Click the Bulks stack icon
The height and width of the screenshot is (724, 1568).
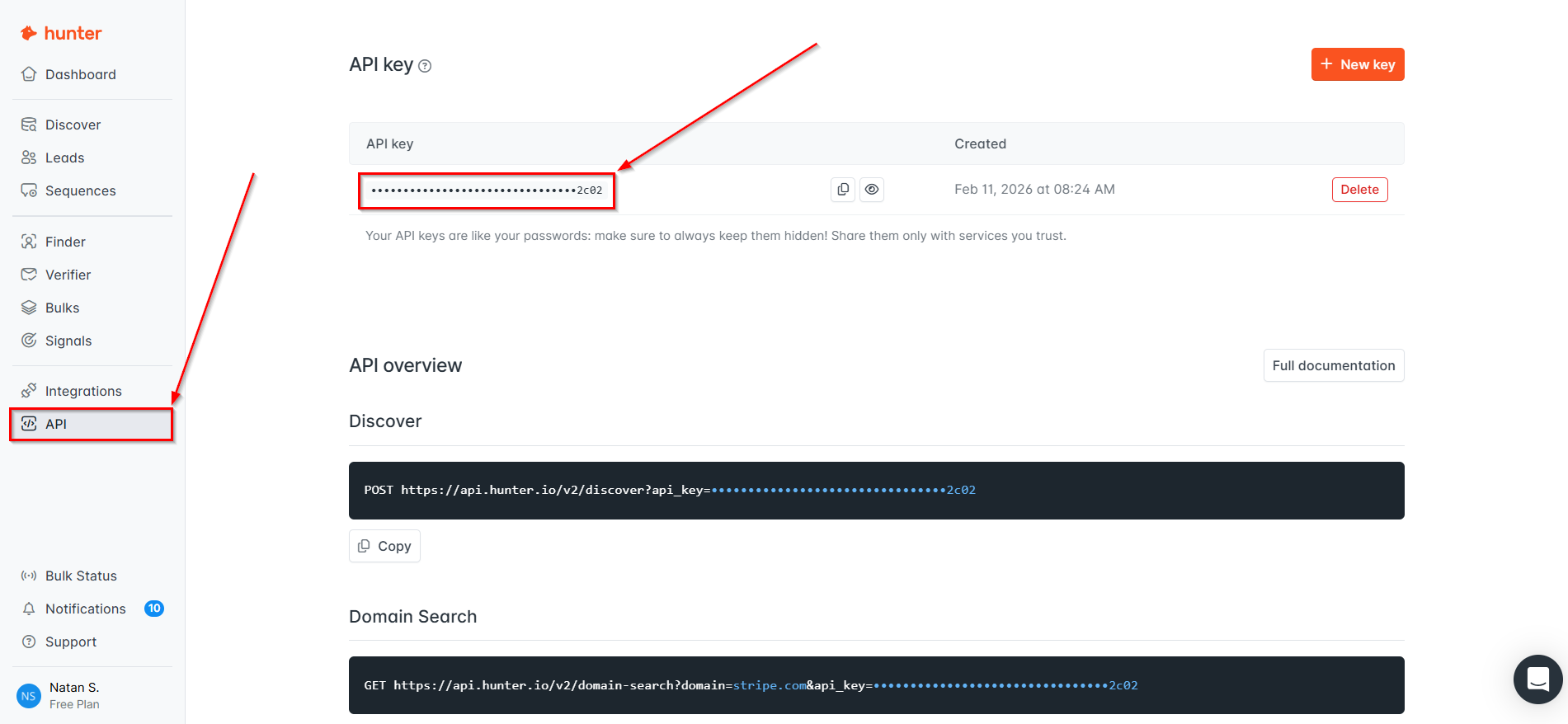coord(29,308)
